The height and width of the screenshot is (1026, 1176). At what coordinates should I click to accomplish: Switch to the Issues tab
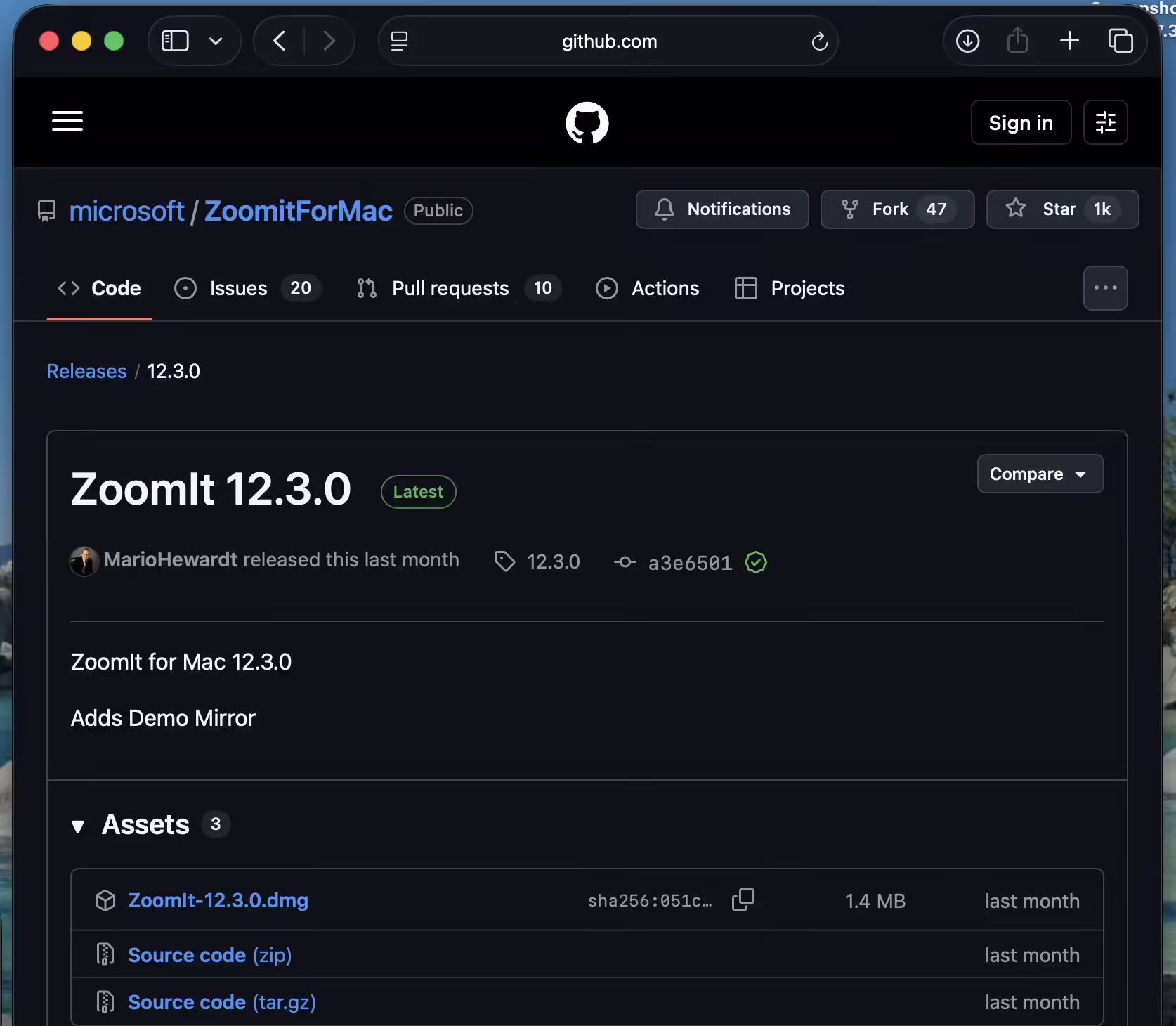[247, 288]
